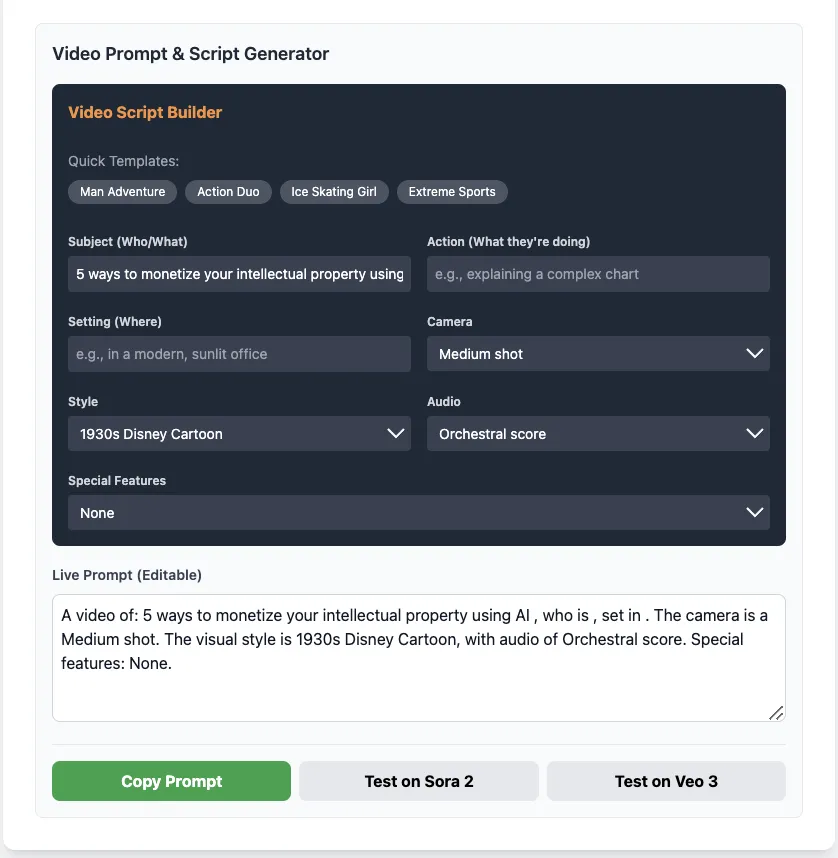Viewport: 838px width, 858px height.
Task: Select the Ice Skating Girl template
Action: (x=334, y=192)
